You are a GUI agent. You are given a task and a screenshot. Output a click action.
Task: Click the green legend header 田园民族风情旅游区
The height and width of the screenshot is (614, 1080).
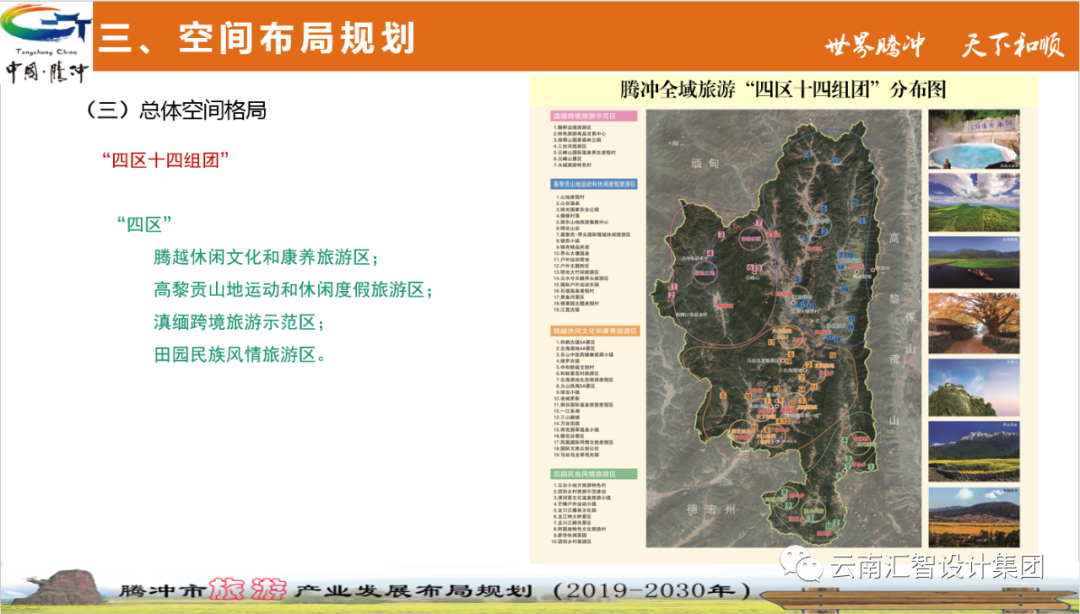tap(594, 474)
